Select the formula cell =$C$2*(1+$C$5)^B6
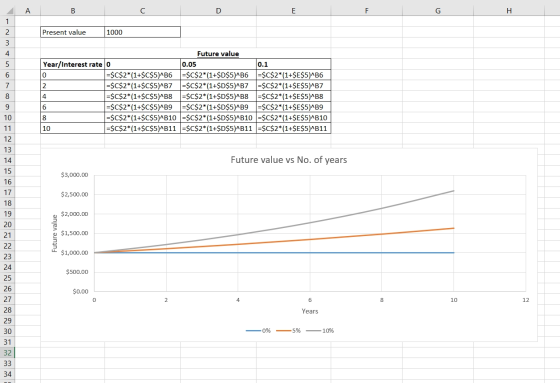Screen dimensions: 560x383 point(142,75)
